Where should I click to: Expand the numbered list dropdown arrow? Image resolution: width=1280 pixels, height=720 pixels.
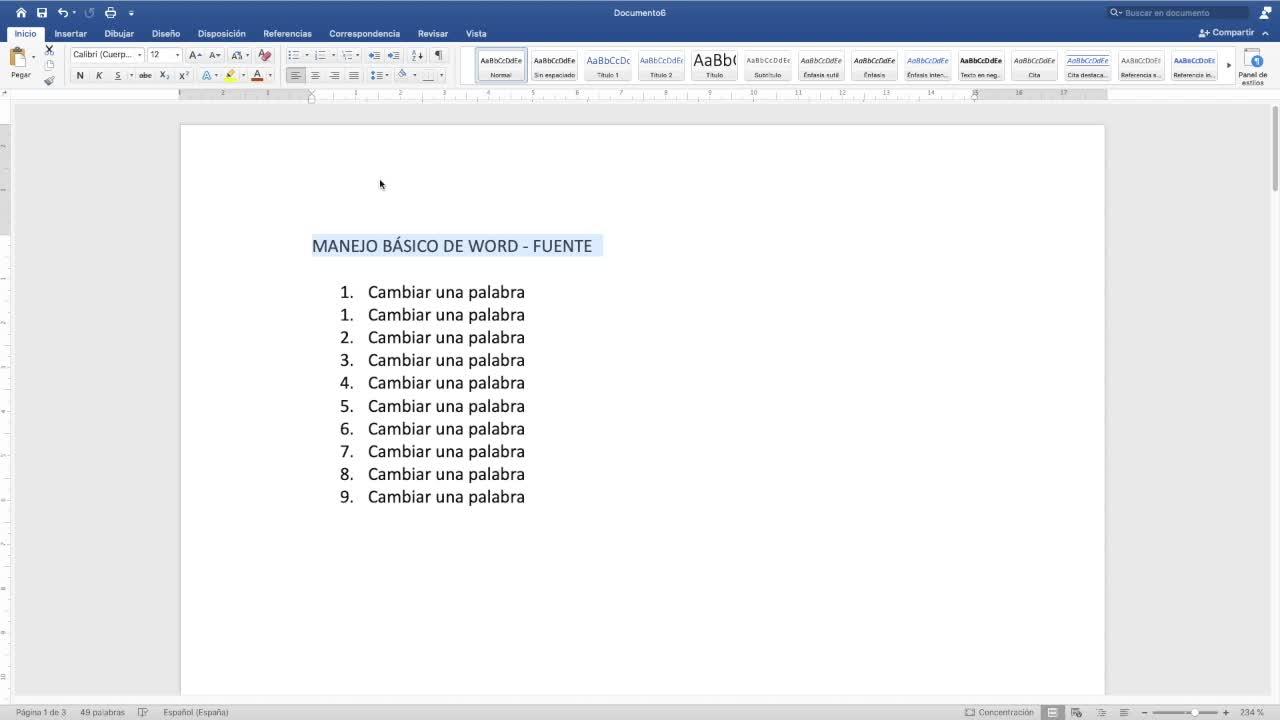(333, 55)
